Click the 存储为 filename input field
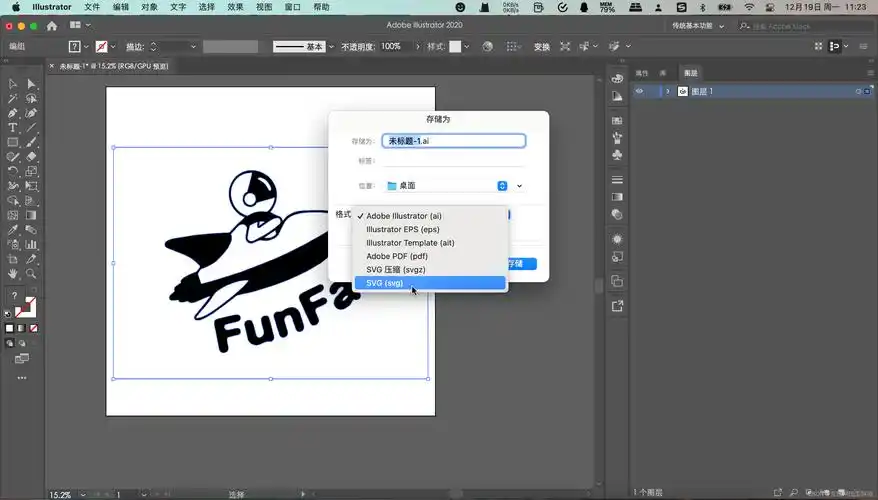 pyautogui.click(x=454, y=141)
